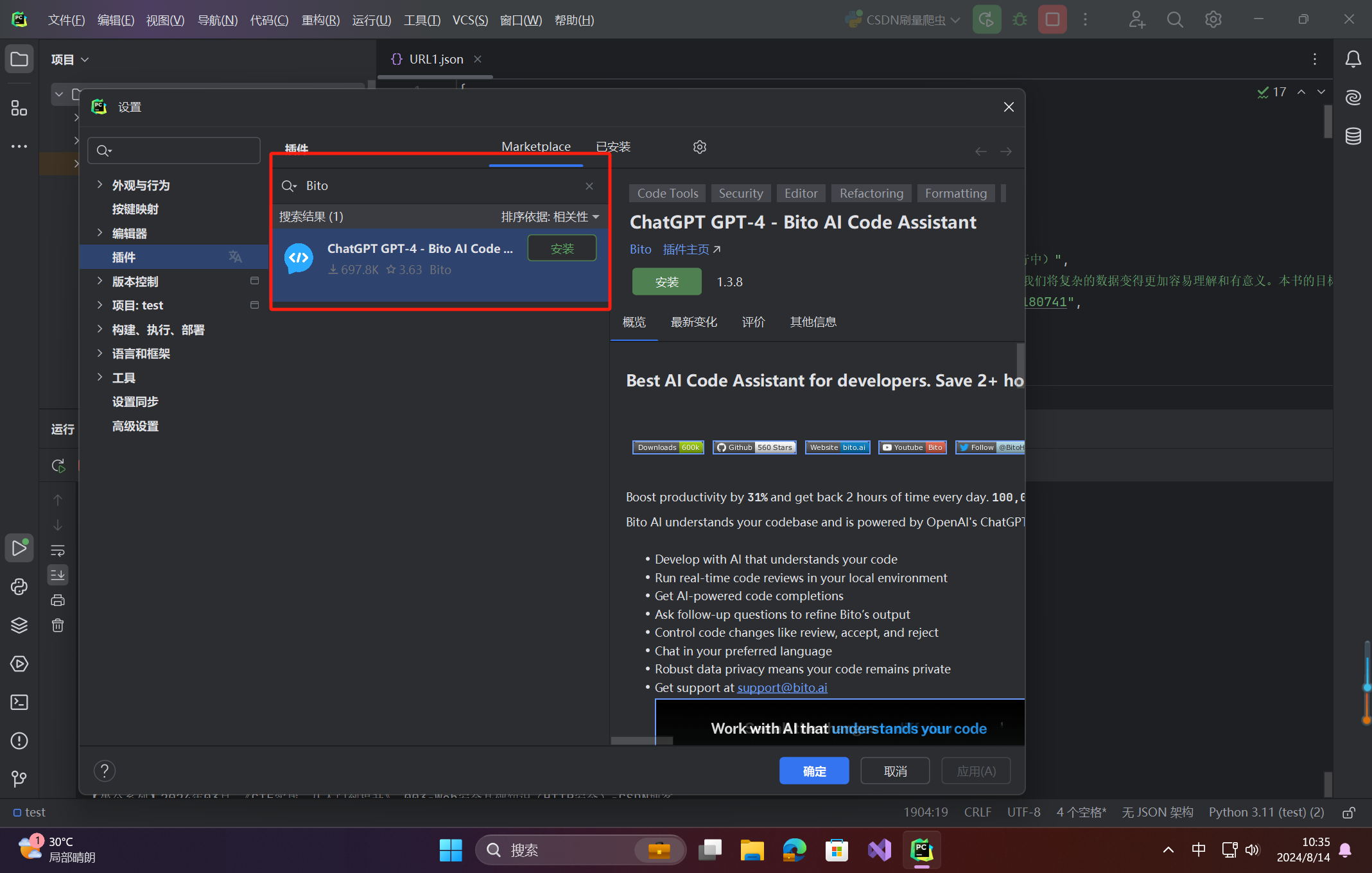The height and width of the screenshot is (873, 1372).
Task: Open the Git version control panel
Action: (x=19, y=779)
